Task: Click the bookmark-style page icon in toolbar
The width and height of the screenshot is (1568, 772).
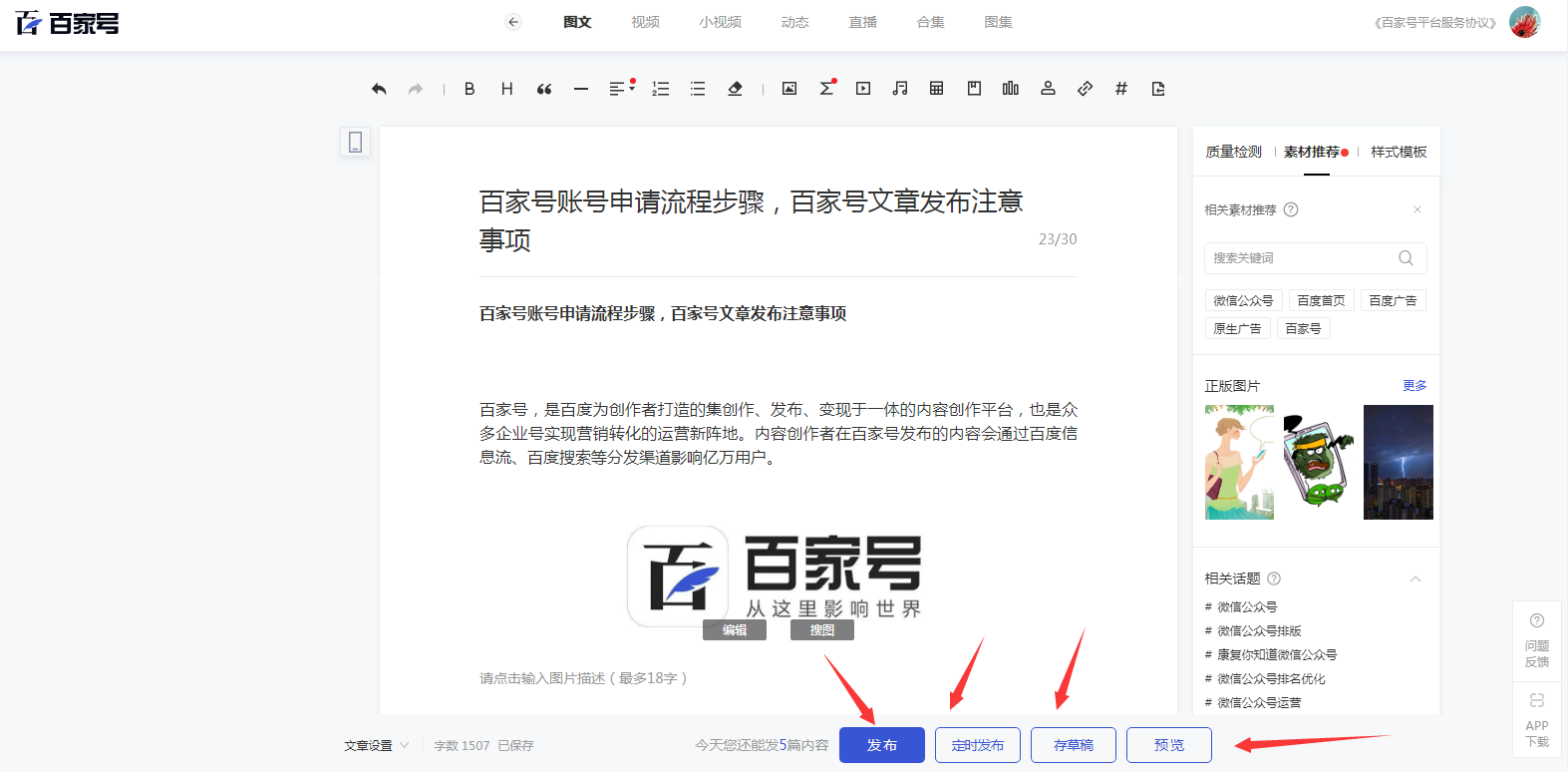Action: (x=974, y=89)
